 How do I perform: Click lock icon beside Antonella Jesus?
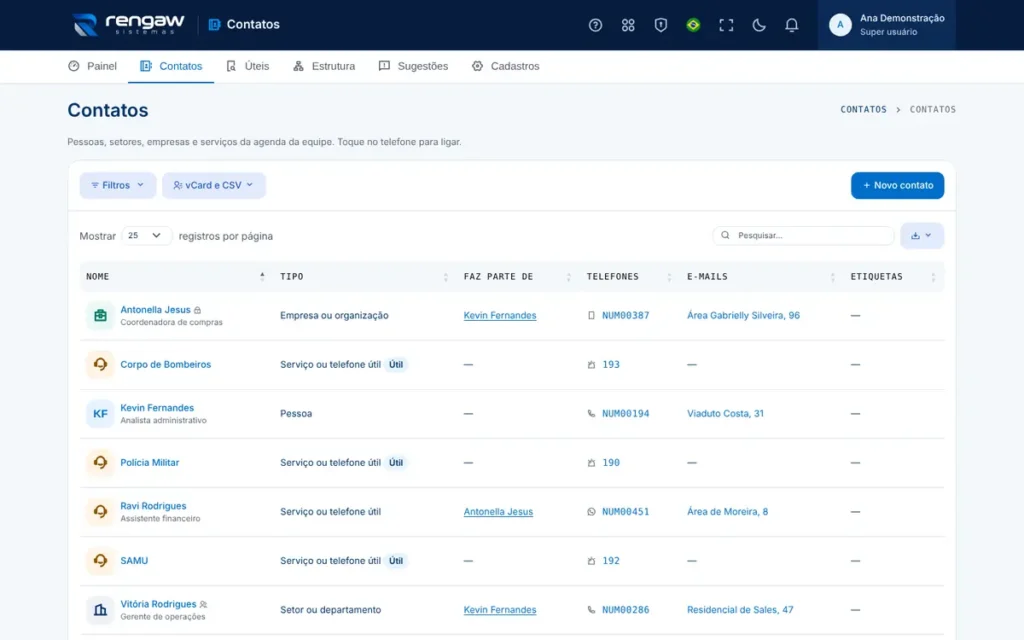point(197,310)
